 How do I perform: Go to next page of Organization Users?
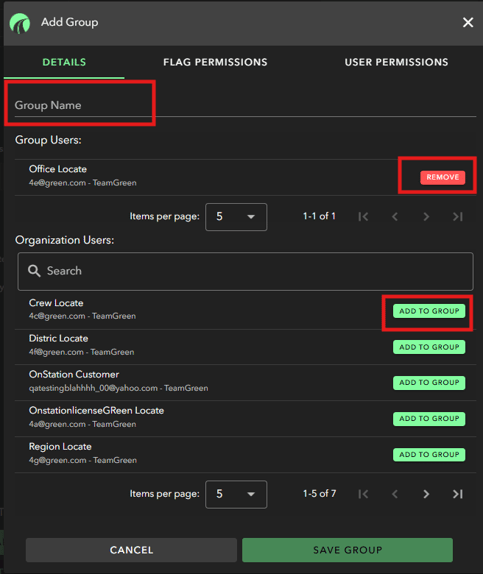click(x=426, y=494)
